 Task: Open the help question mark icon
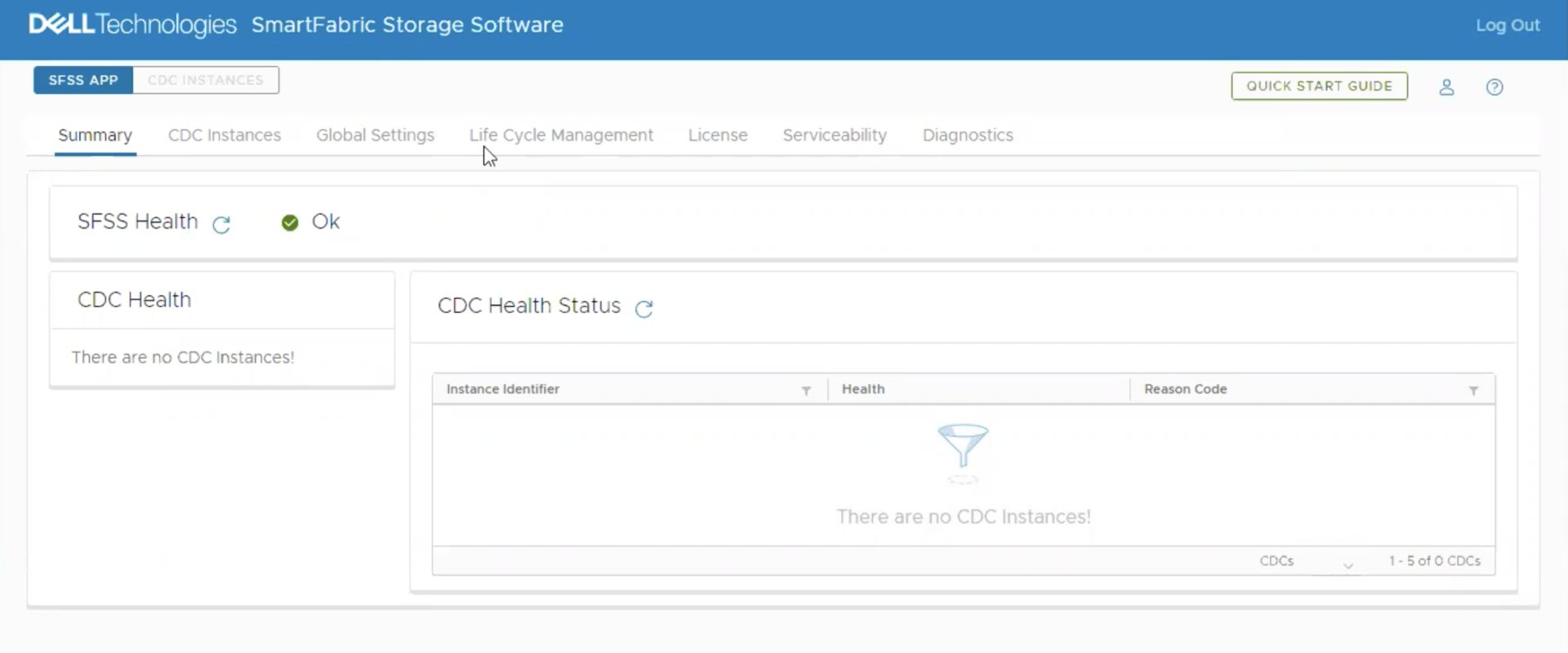(x=1494, y=87)
